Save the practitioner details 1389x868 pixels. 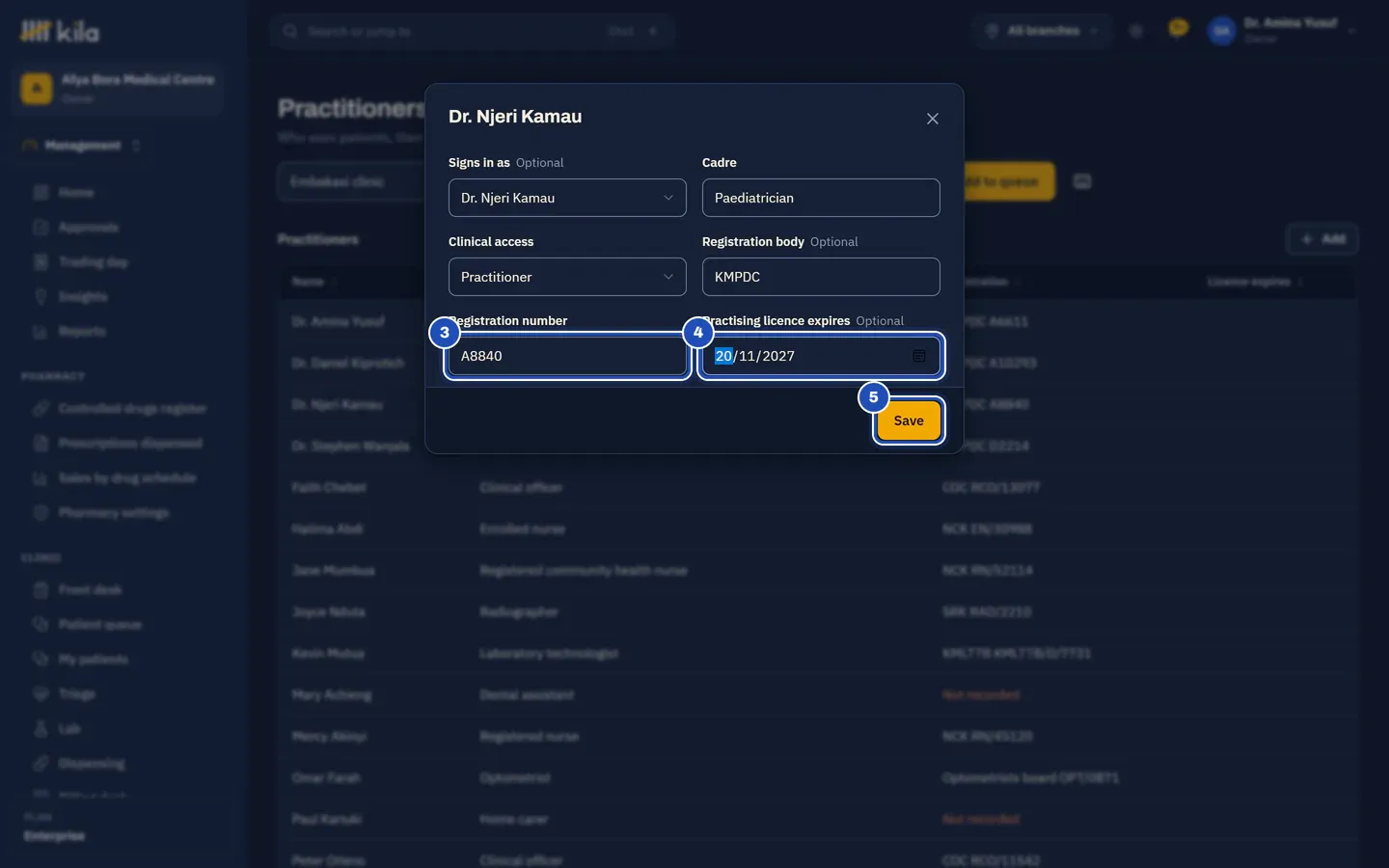point(909,420)
